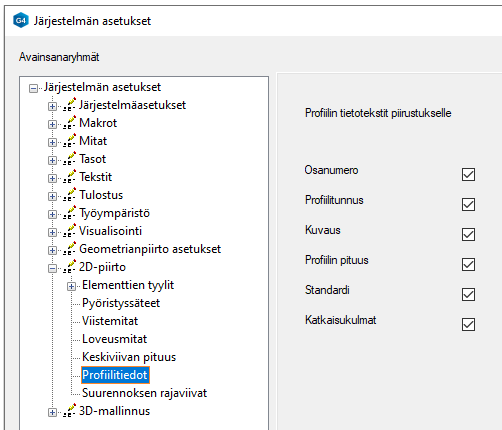This screenshot has width=502, height=430.
Task: Click Profiilin tietotekstit piirustukselle heading
Action: (378, 113)
